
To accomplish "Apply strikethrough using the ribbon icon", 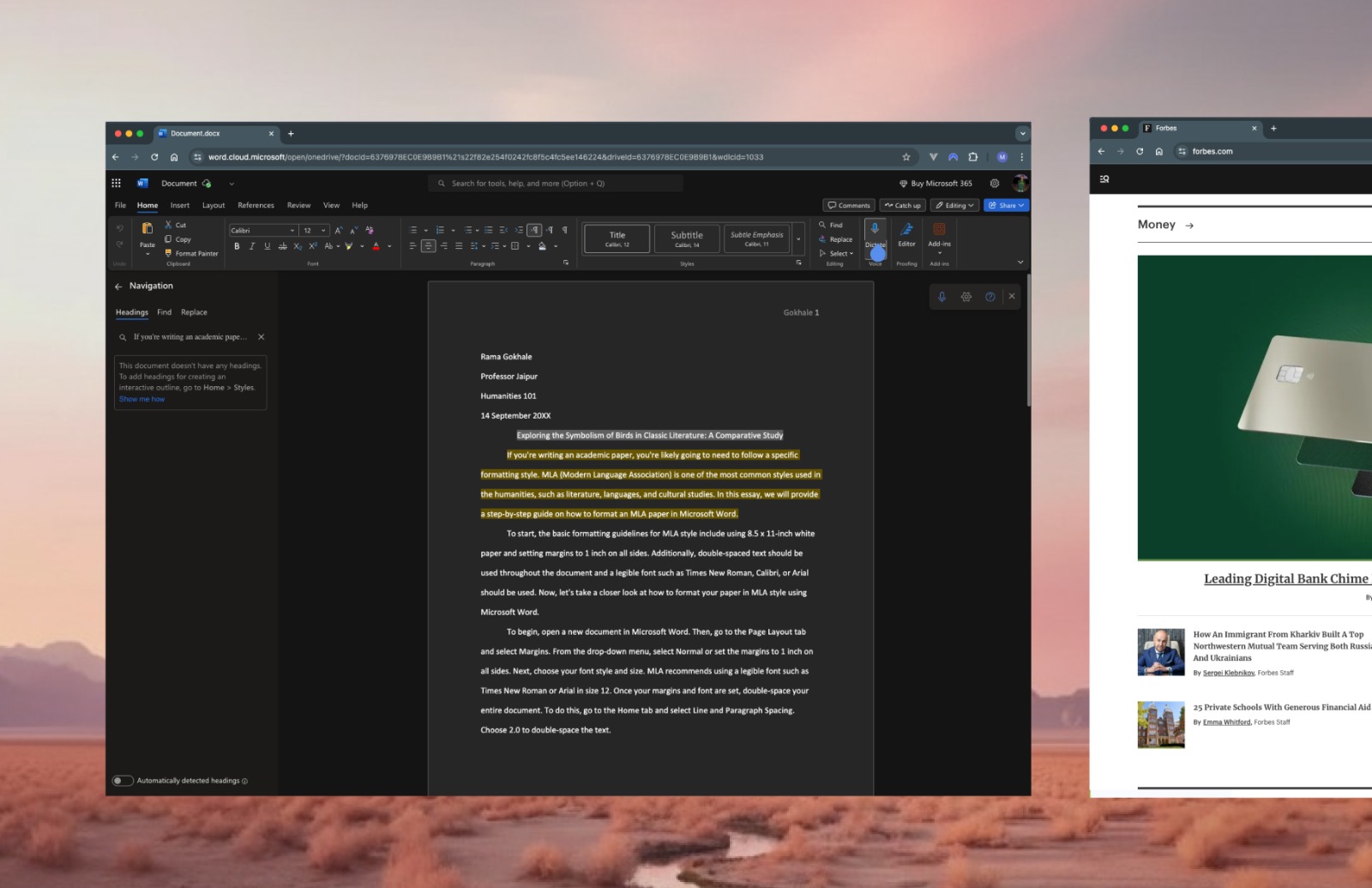I will (282, 246).
